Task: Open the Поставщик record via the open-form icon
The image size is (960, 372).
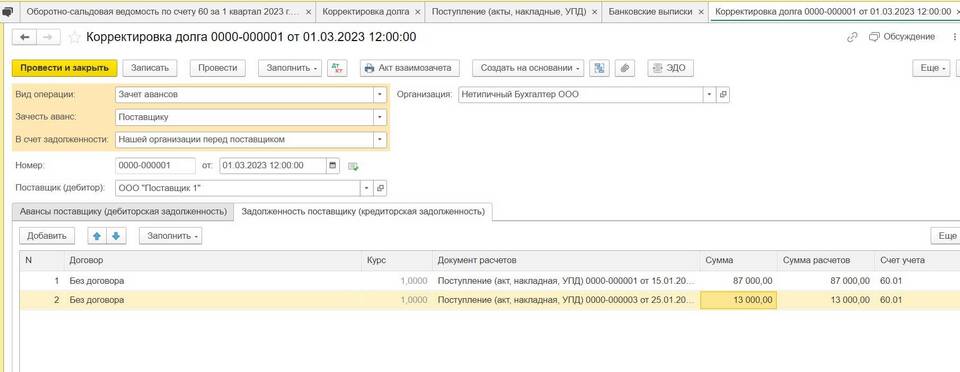Action: point(380,188)
